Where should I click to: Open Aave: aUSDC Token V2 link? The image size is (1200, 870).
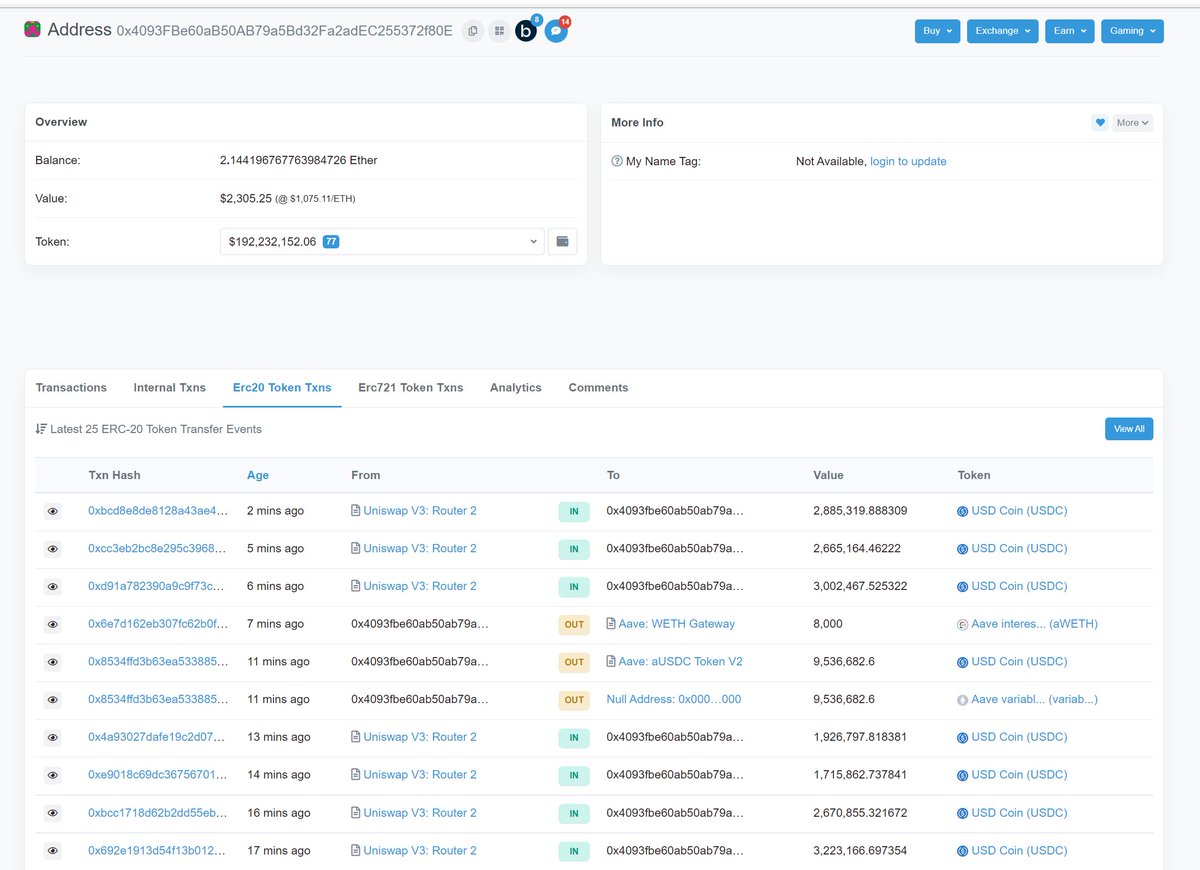681,662
